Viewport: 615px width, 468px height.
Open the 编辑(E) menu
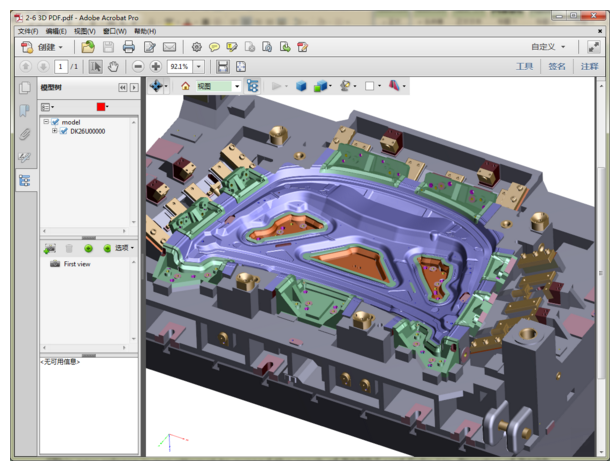click(56, 31)
